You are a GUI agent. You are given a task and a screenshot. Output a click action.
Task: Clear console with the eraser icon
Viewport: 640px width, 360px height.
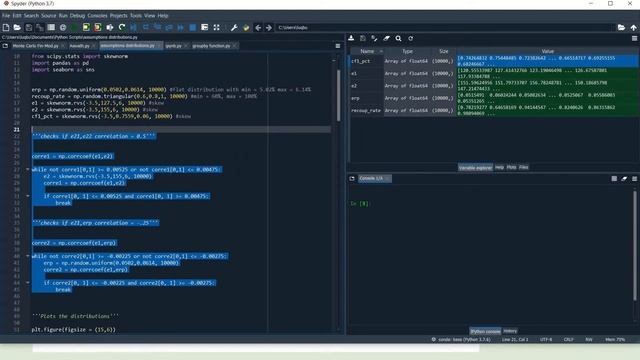[624, 178]
